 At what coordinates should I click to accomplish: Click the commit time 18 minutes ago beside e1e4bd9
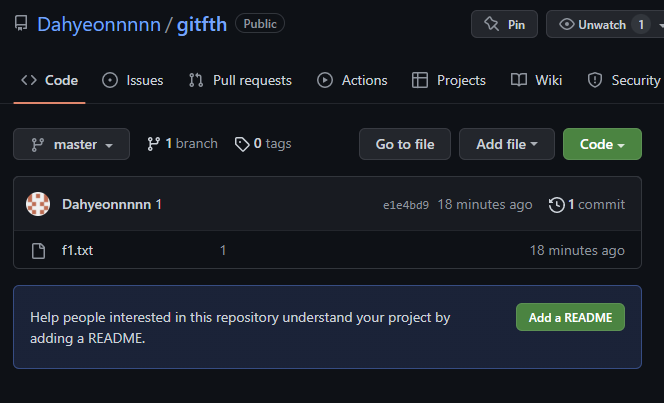(485, 204)
